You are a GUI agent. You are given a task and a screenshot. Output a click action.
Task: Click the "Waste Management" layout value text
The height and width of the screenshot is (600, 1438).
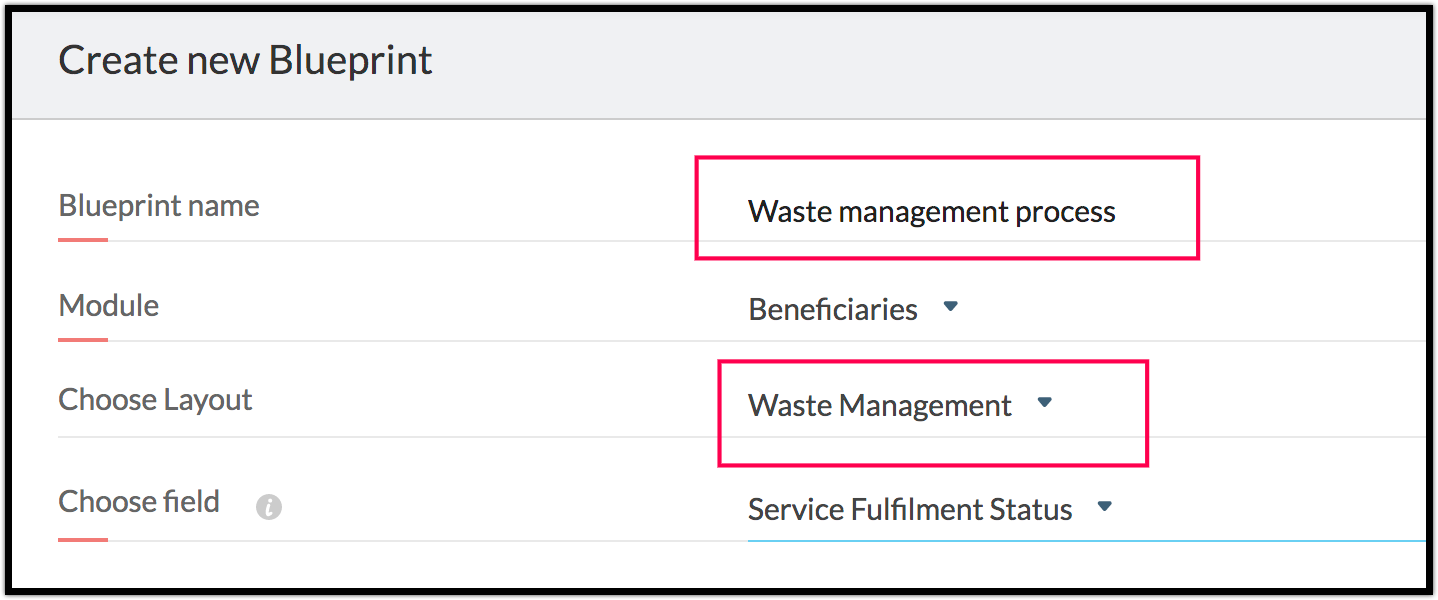pyautogui.click(x=880, y=405)
